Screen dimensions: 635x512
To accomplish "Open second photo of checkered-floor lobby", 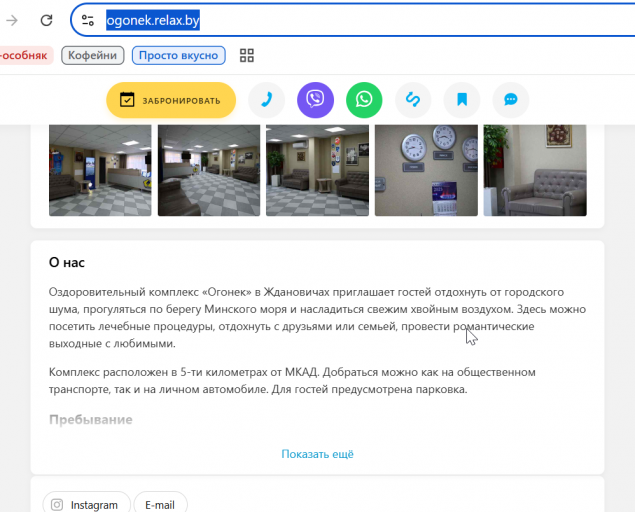I will [209, 170].
